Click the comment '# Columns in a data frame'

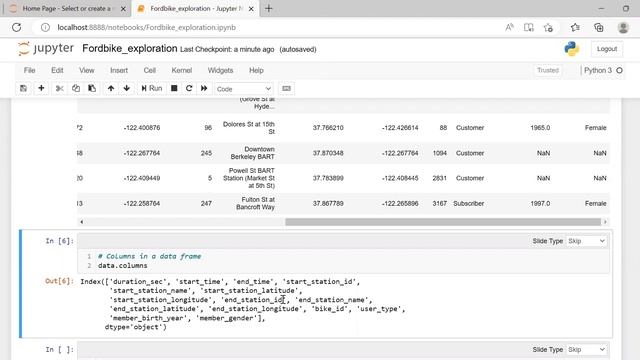click(149, 256)
